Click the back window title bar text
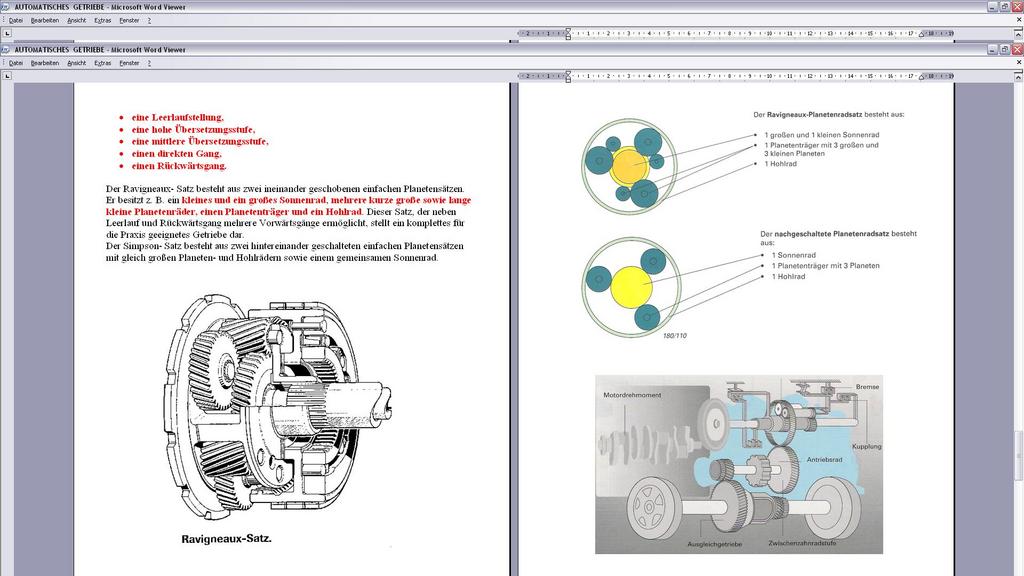Viewport: 1024px width, 576px height. 100,7
